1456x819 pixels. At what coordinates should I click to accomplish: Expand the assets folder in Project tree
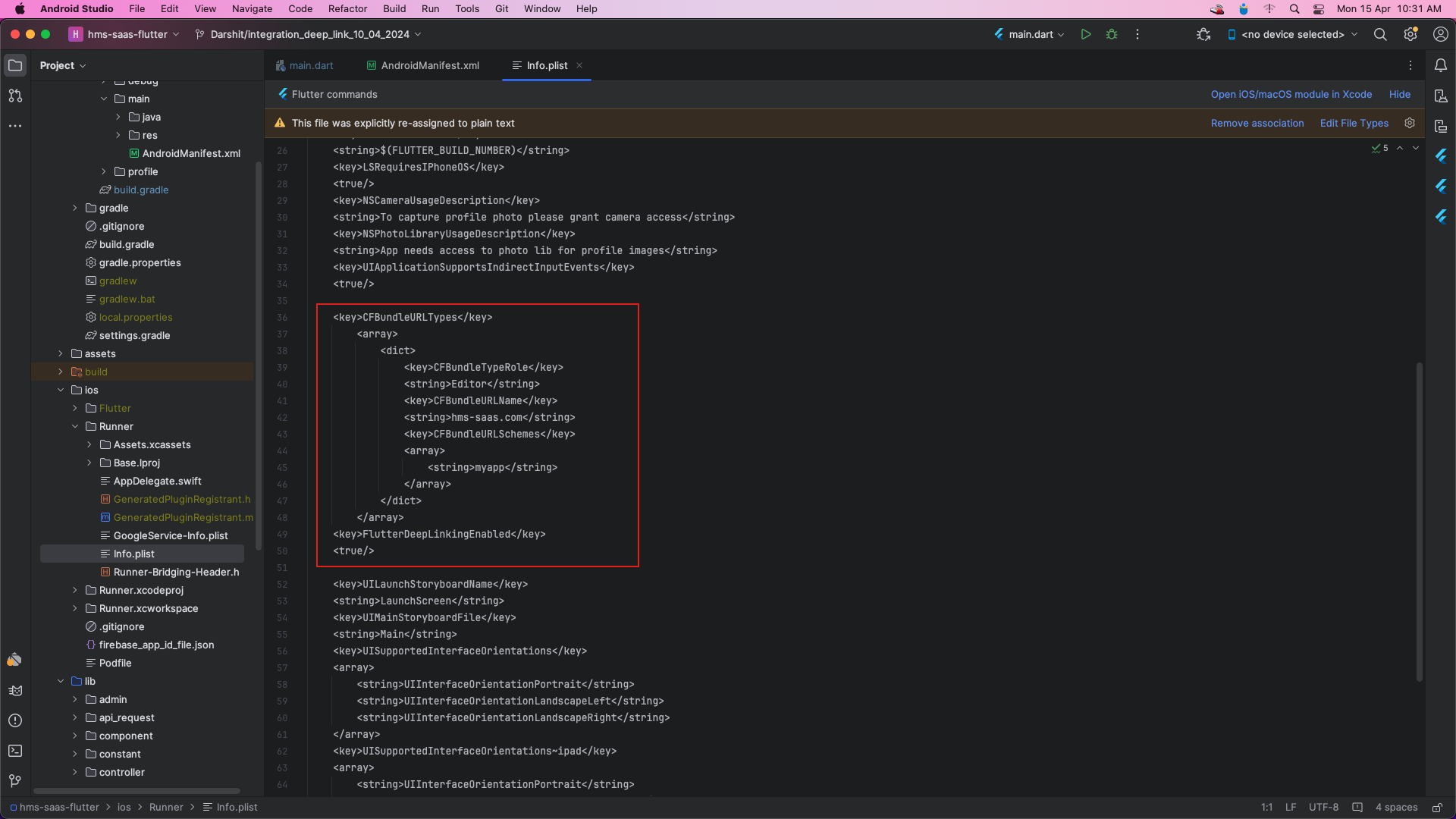pos(61,353)
